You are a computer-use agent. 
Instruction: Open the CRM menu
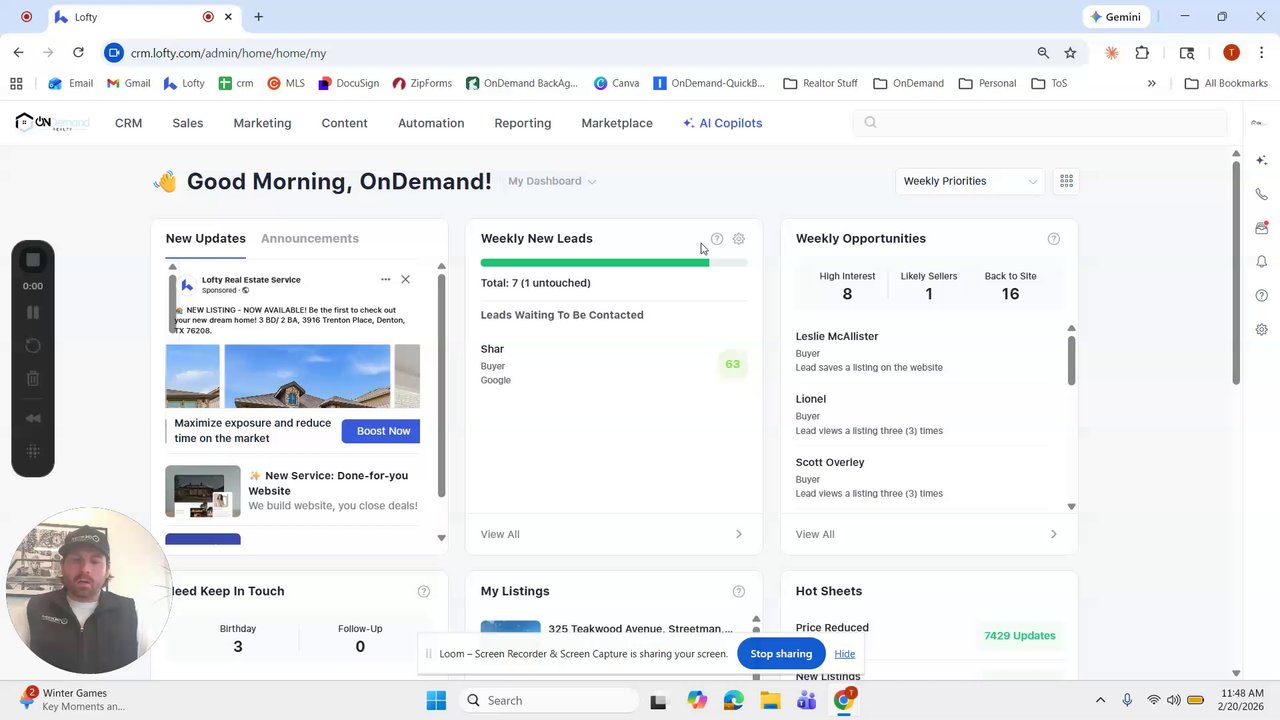pos(128,123)
